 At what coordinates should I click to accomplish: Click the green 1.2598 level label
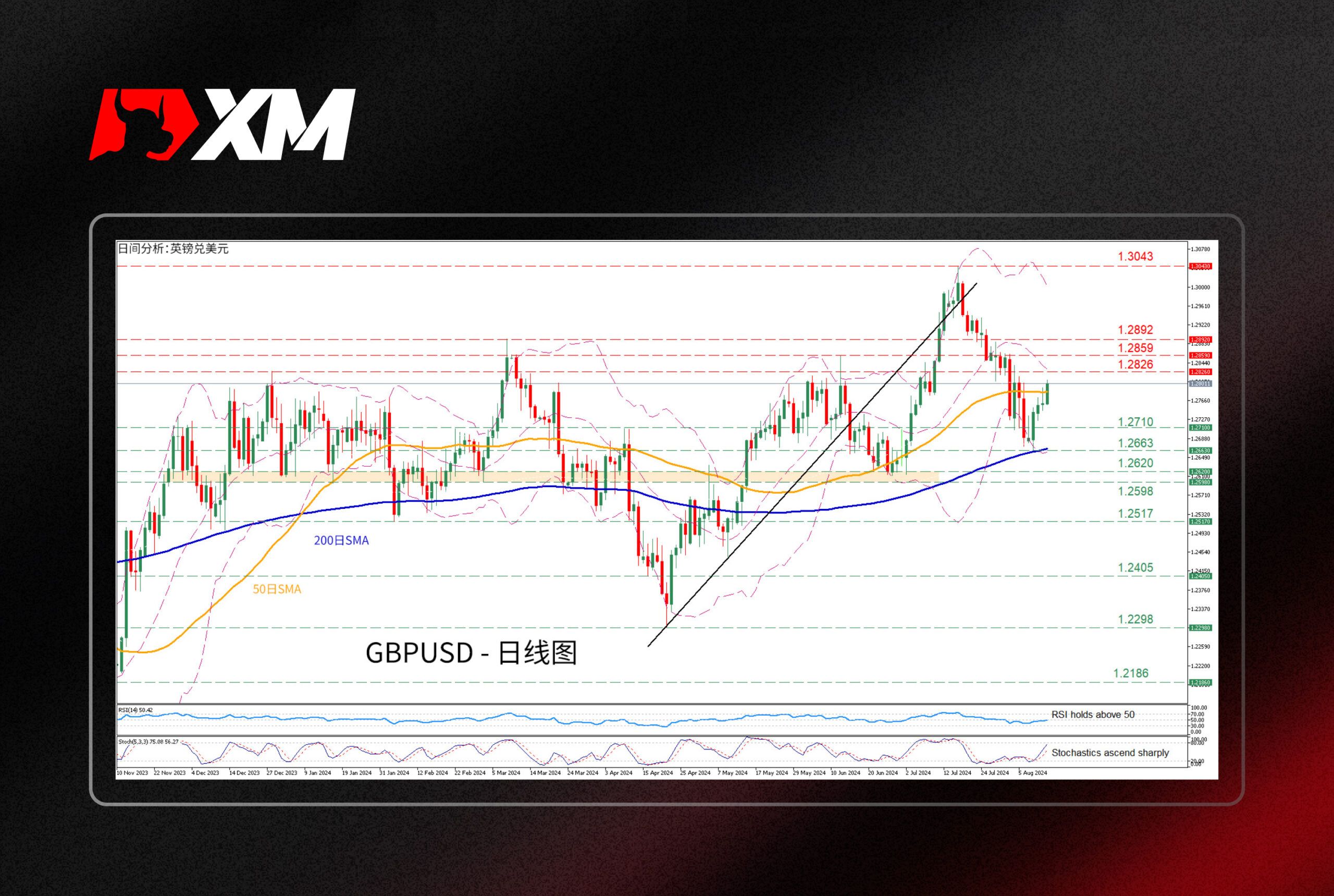click(1135, 491)
